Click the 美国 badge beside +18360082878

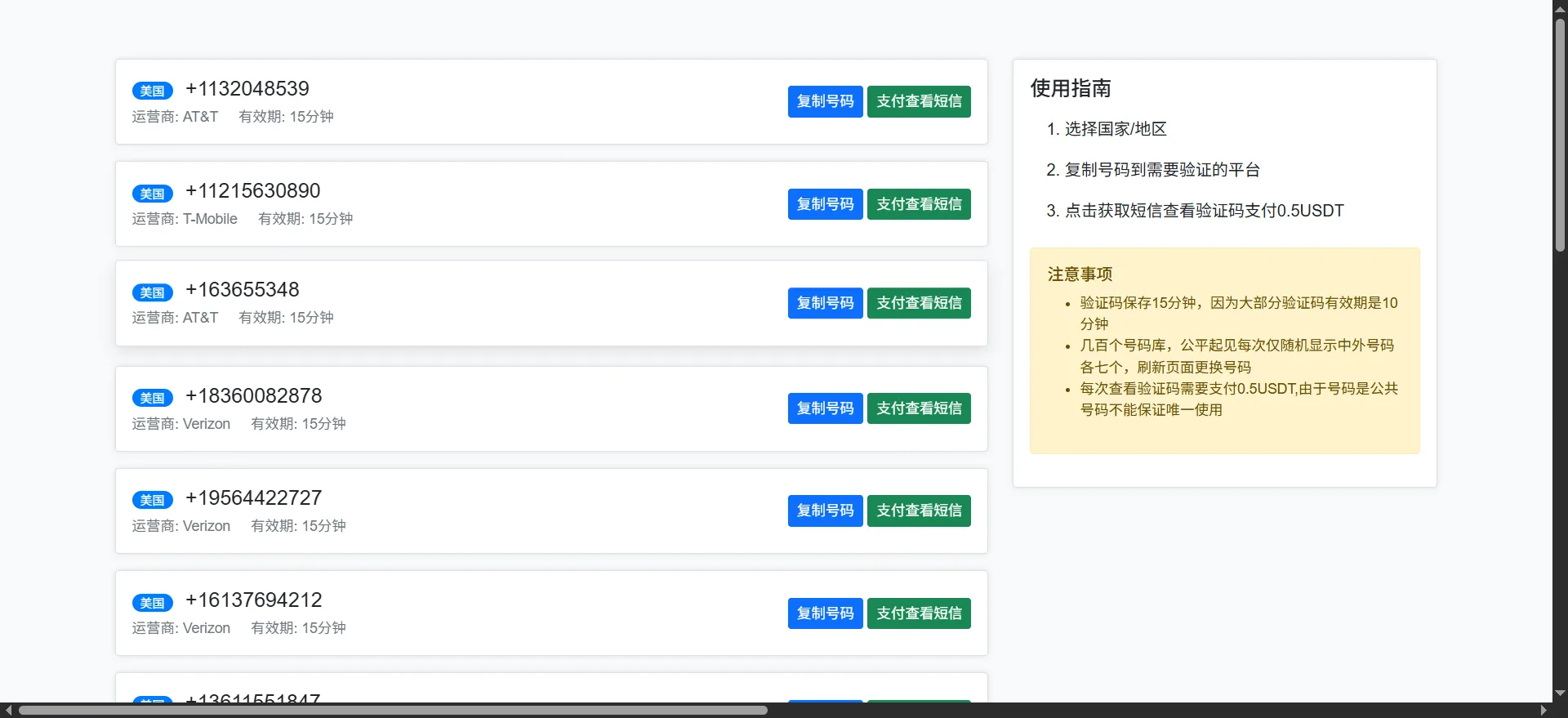[x=153, y=398]
